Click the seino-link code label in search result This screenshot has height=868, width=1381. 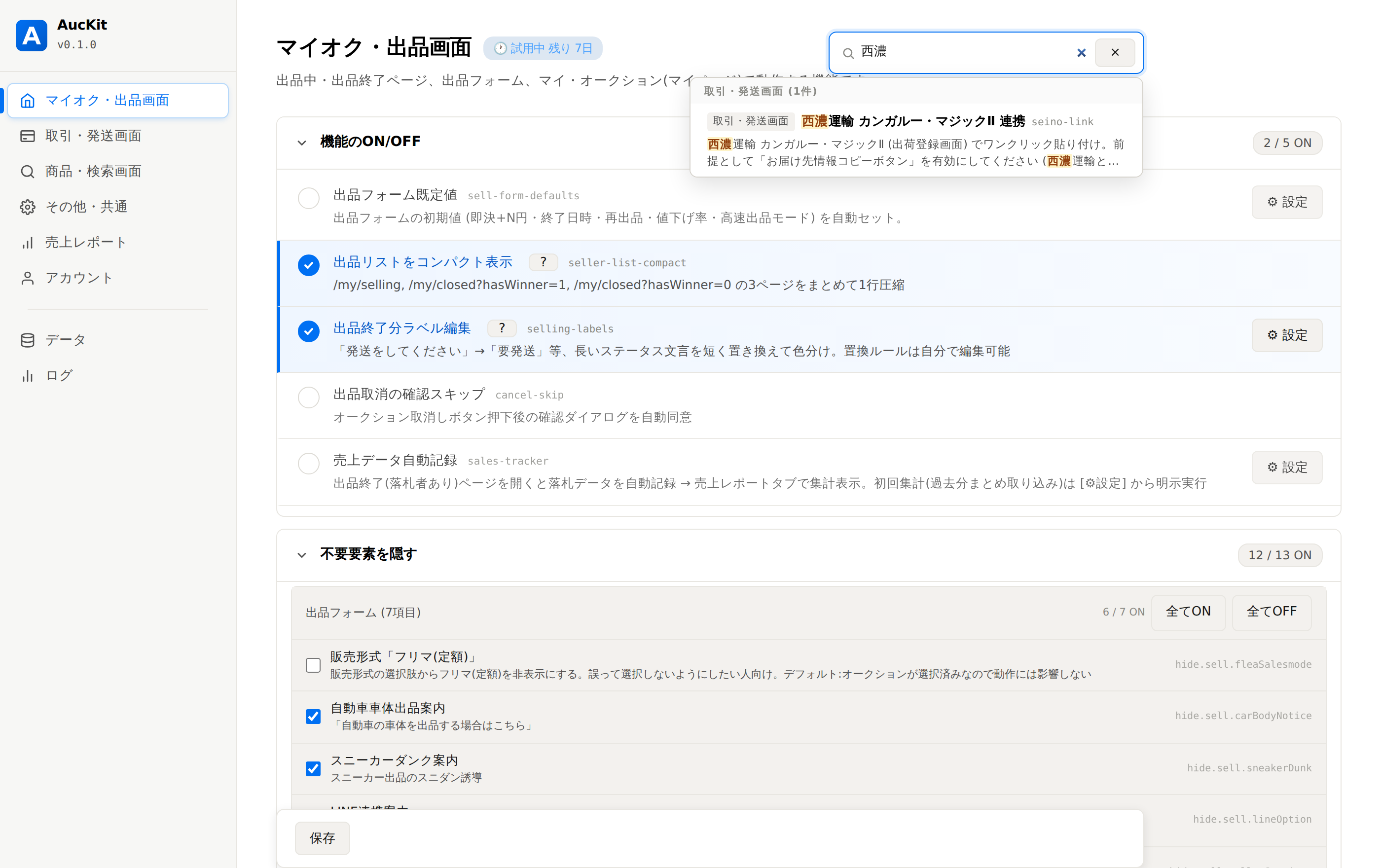tap(1062, 121)
